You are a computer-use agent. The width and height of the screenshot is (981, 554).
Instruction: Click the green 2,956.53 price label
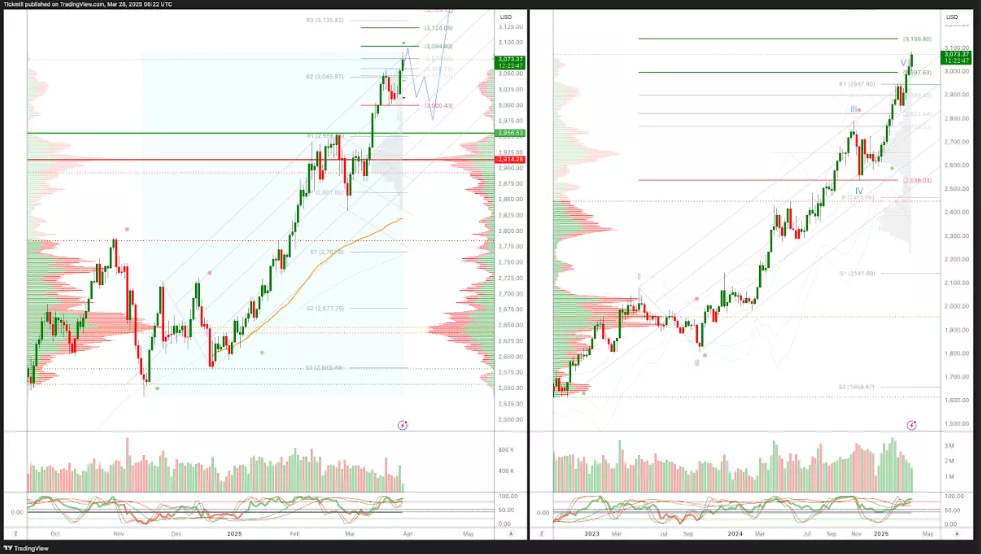click(509, 133)
